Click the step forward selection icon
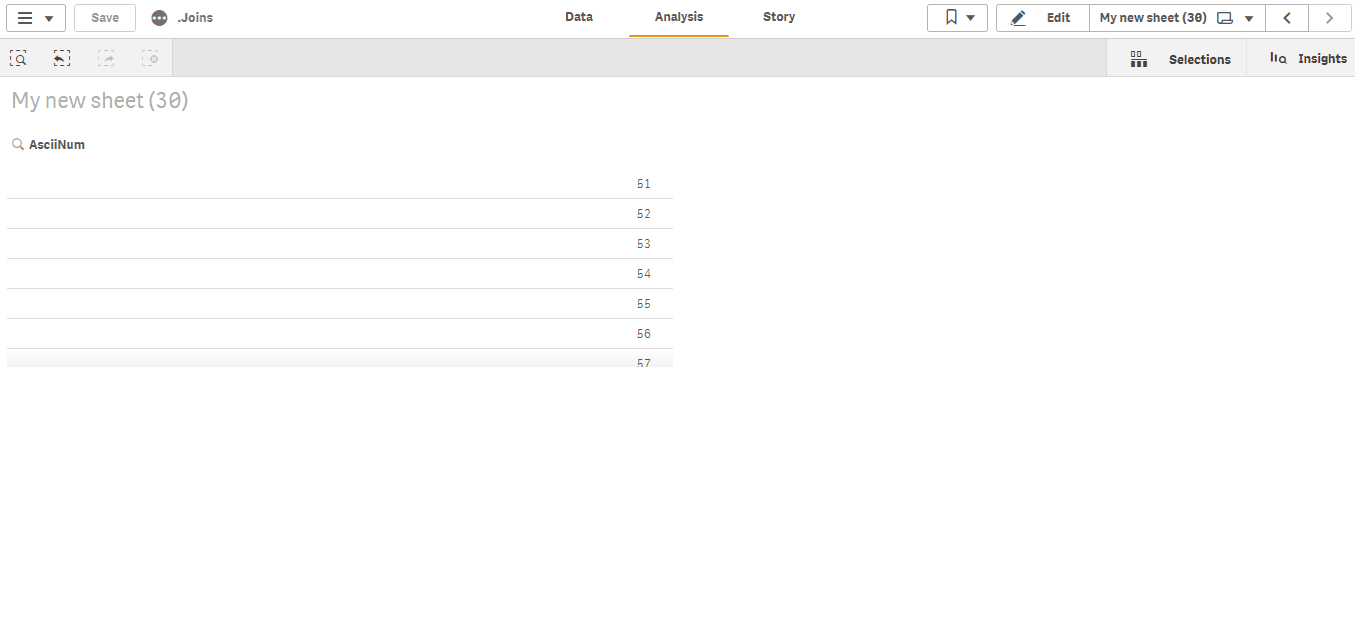This screenshot has height=617, width=1355. coord(106,59)
